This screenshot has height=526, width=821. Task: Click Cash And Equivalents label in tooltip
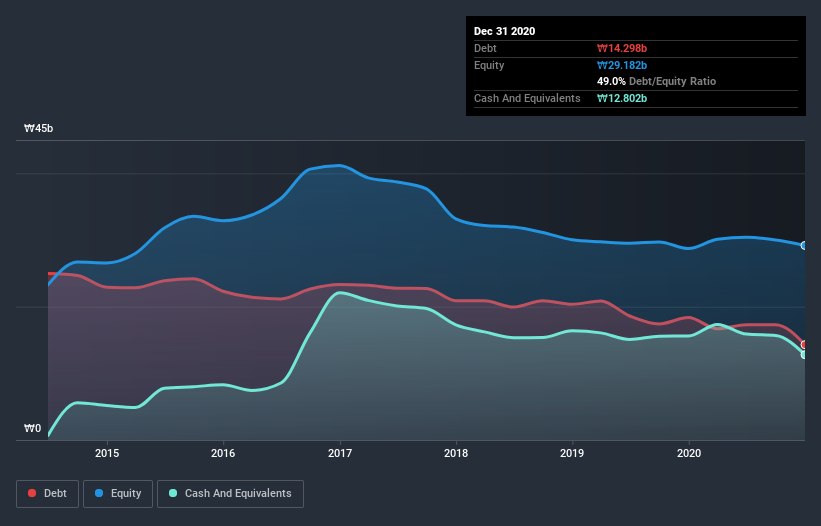pos(527,98)
